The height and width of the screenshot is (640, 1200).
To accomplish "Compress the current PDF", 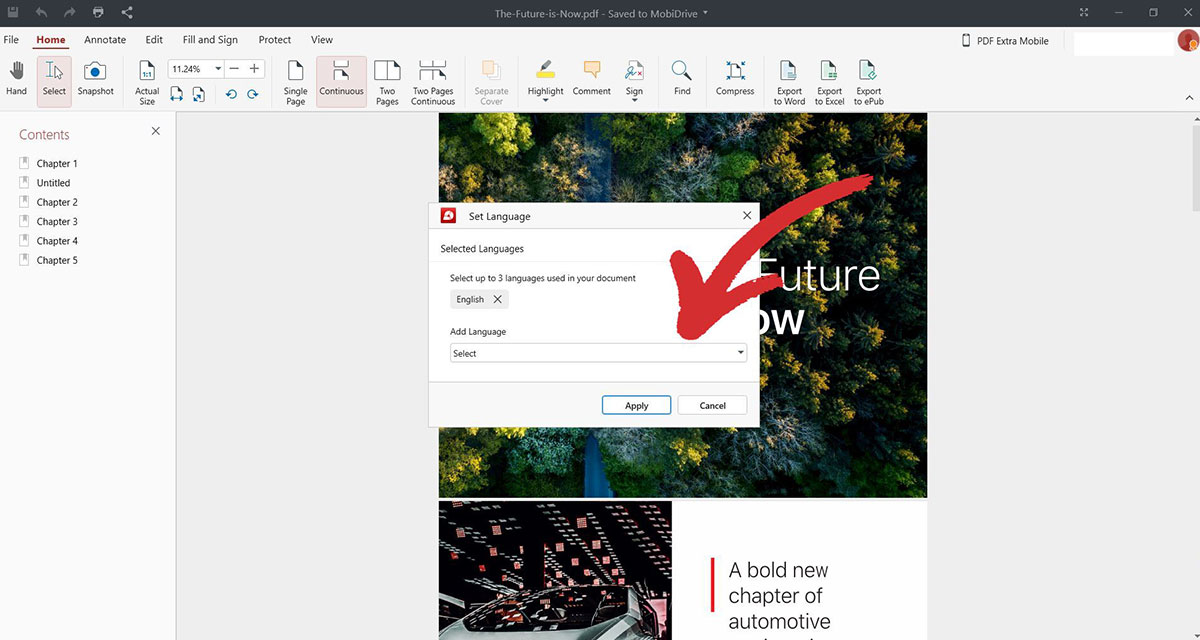I will point(735,80).
